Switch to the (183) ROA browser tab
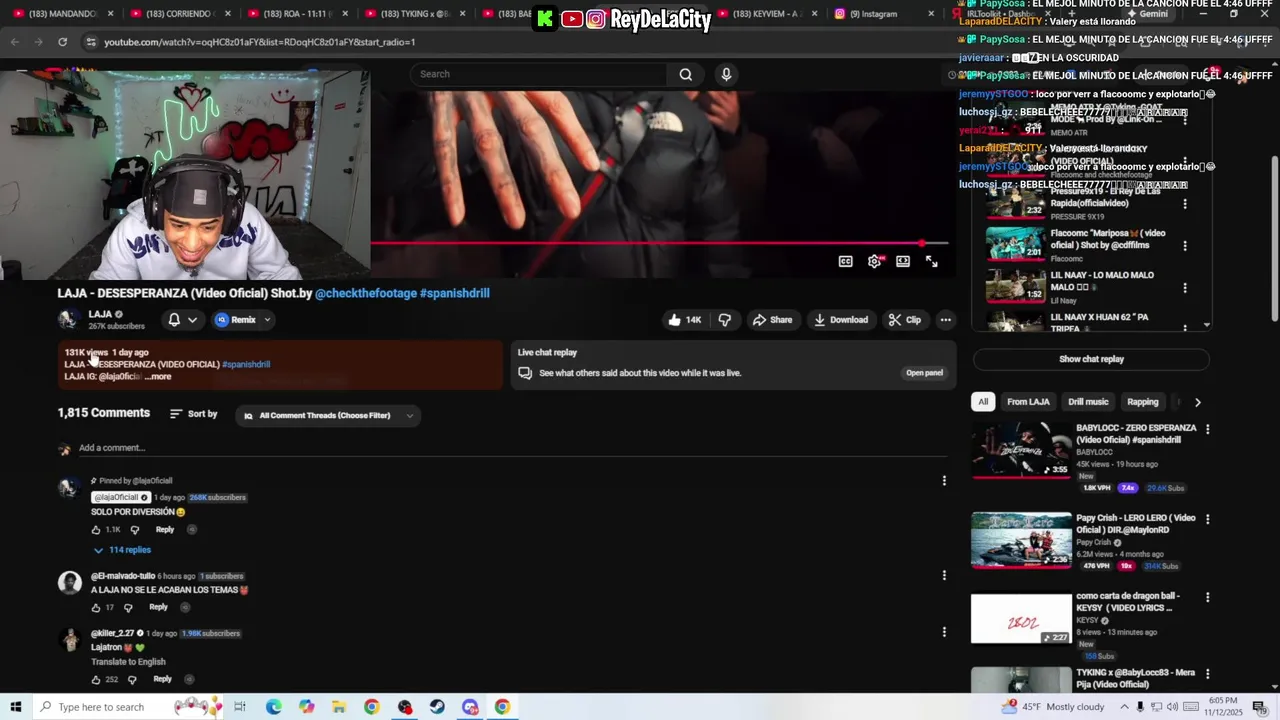Screen dimensions: 1280x720 click(x=296, y=14)
